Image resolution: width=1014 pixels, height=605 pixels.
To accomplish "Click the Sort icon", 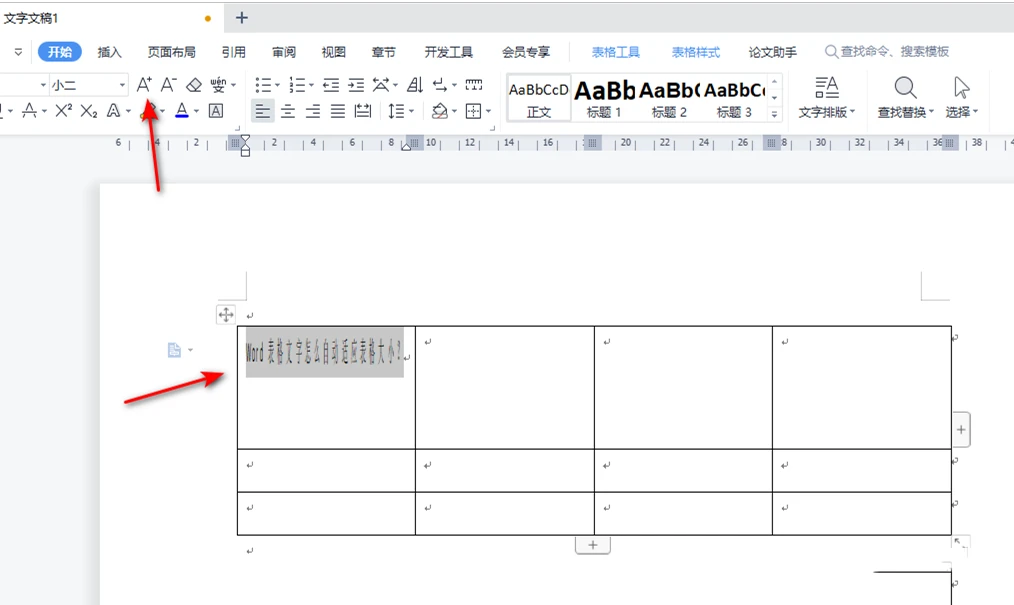I will pyautogui.click(x=415, y=85).
